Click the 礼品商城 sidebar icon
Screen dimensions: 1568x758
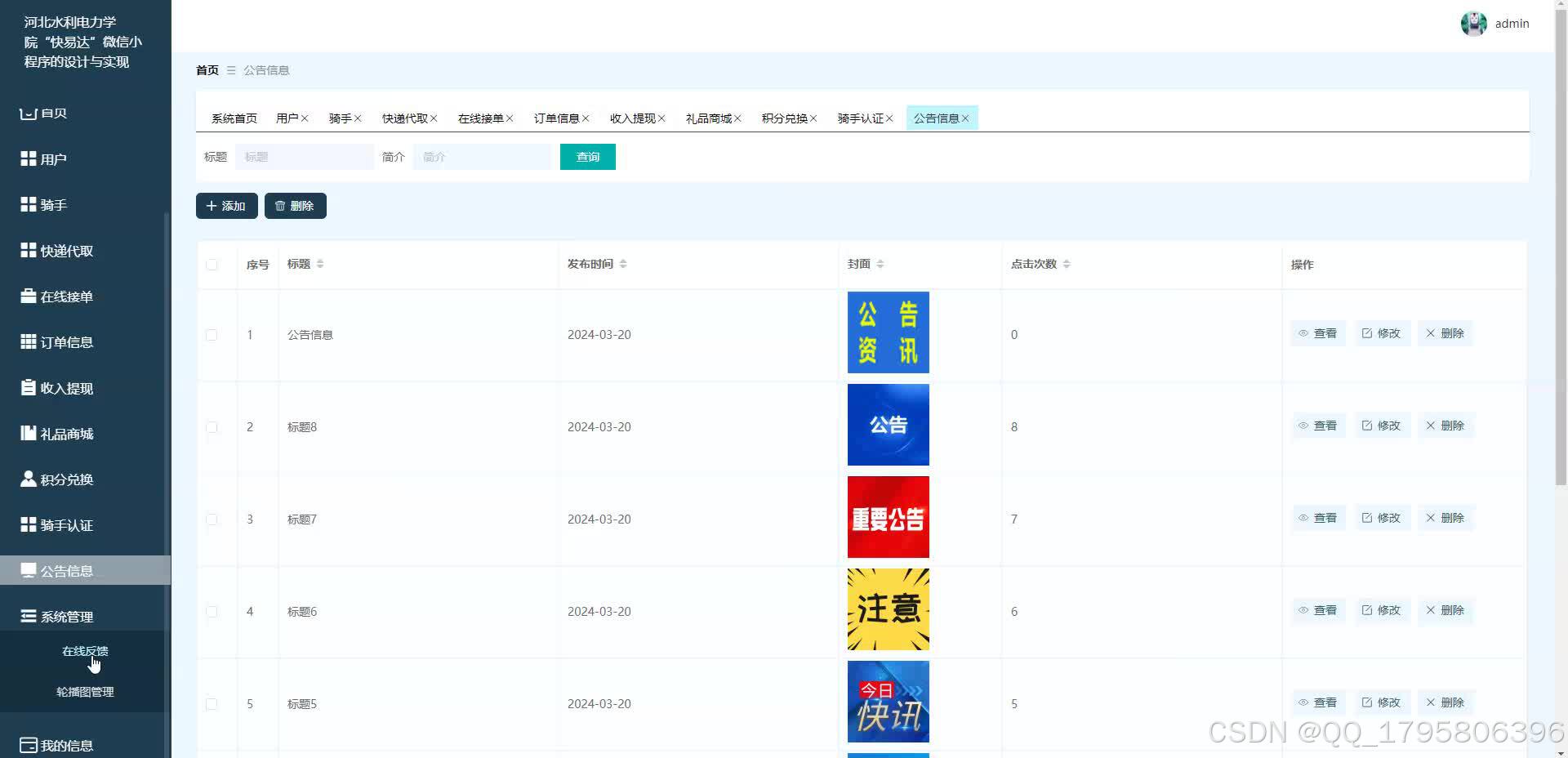(29, 433)
